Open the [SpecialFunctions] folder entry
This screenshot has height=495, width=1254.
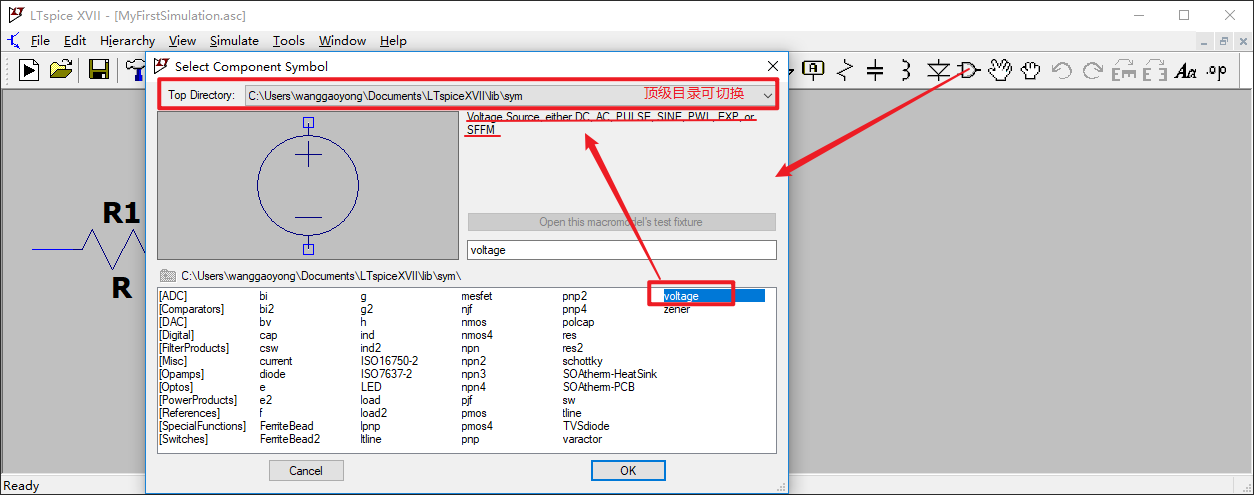click(202, 426)
